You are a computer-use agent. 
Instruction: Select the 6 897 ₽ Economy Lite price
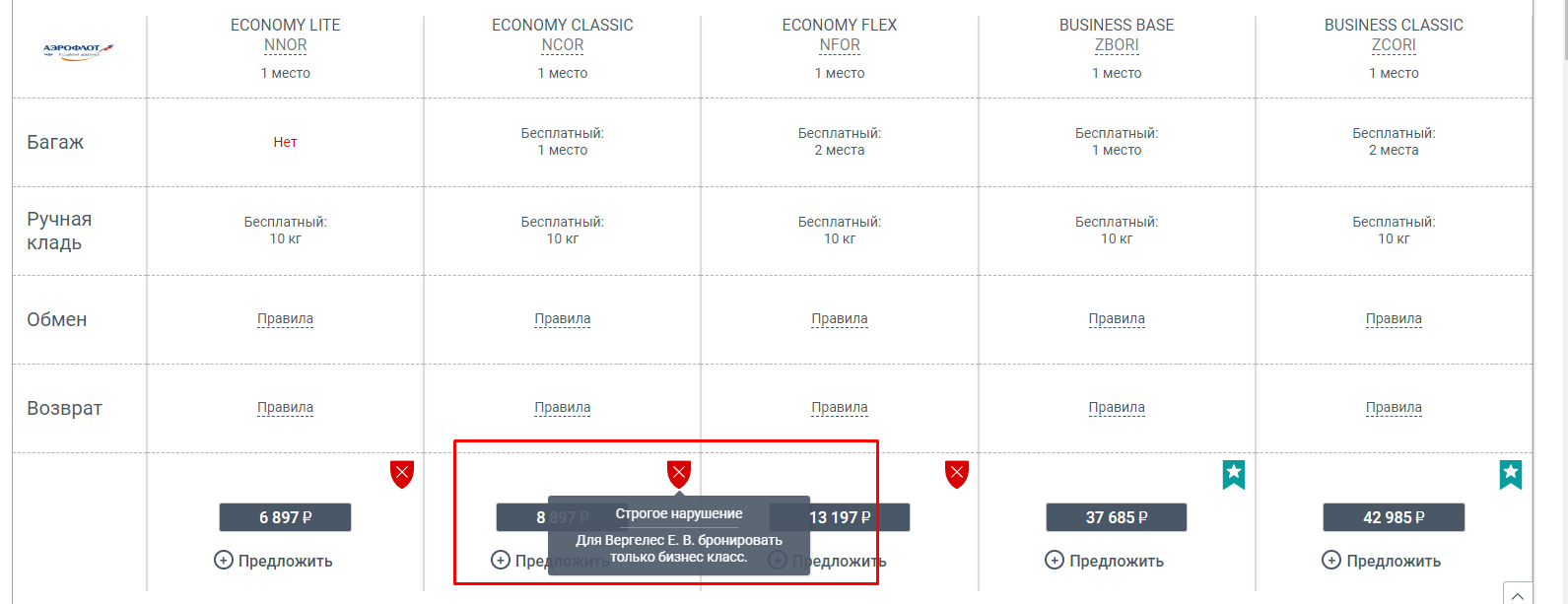pyautogui.click(x=286, y=517)
